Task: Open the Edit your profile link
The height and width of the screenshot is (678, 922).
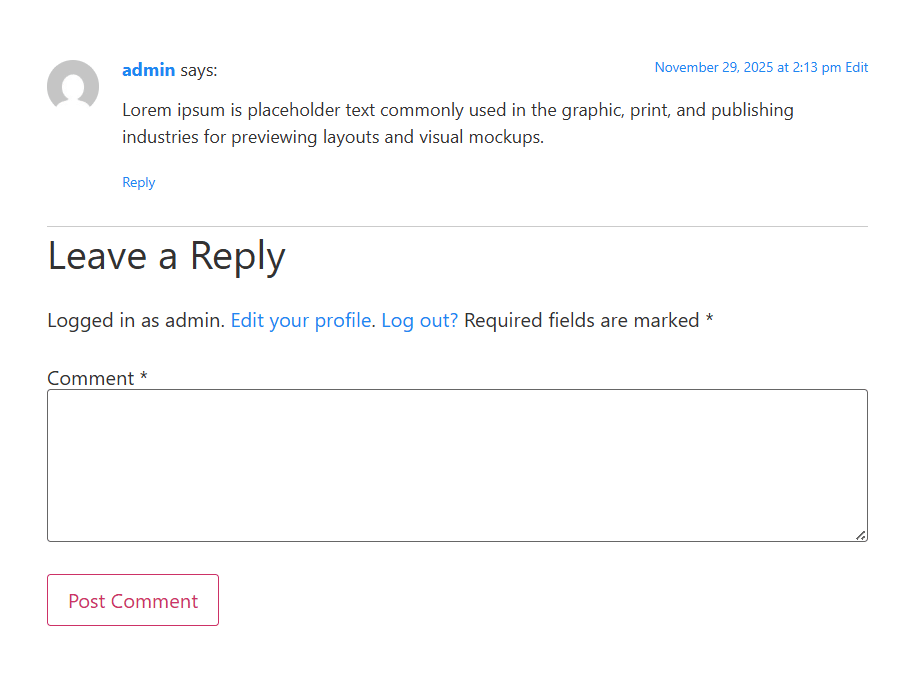Action: [x=301, y=320]
